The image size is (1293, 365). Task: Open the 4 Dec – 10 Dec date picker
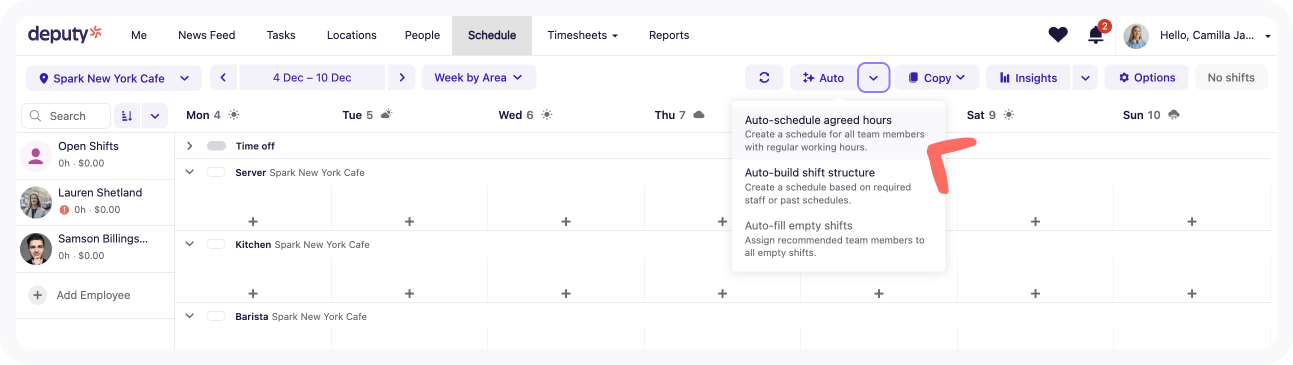[x=312, y=78]
